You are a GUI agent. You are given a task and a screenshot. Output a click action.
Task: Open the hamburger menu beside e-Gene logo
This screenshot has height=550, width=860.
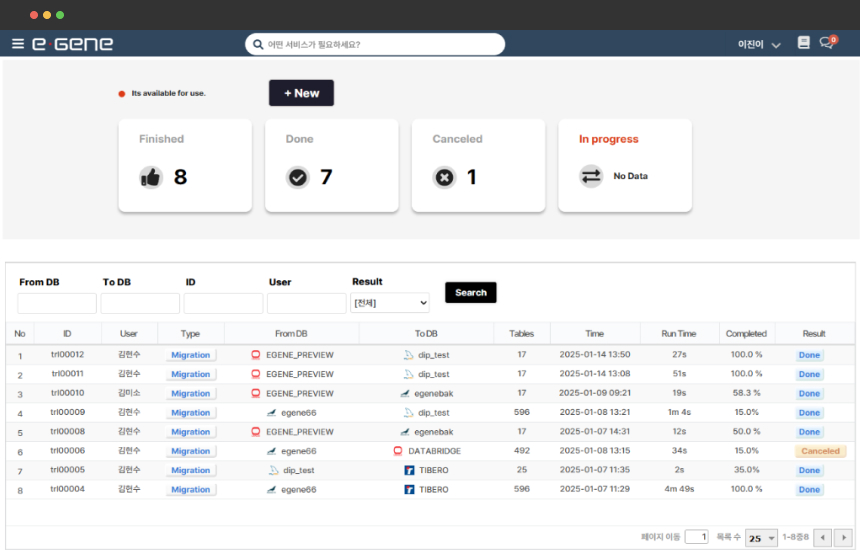tap(17, 44)
